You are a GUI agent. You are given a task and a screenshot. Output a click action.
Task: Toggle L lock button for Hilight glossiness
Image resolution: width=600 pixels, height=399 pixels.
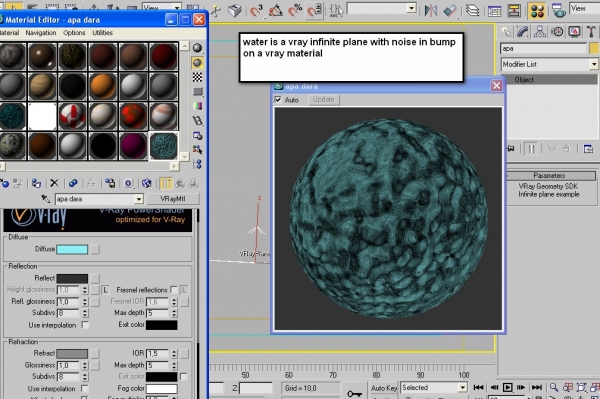point(105,290)
